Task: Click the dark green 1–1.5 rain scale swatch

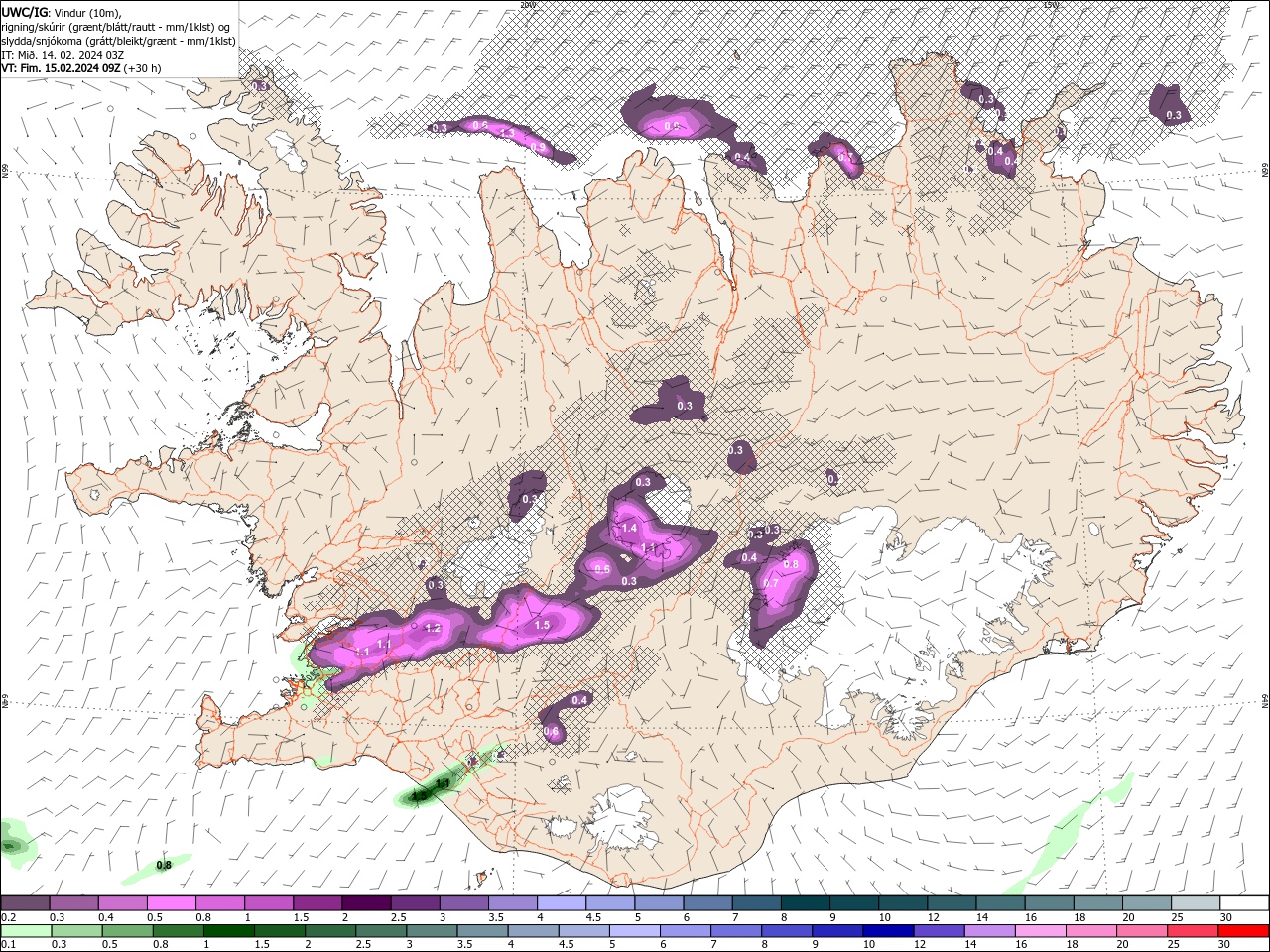Action: (229, 931)
